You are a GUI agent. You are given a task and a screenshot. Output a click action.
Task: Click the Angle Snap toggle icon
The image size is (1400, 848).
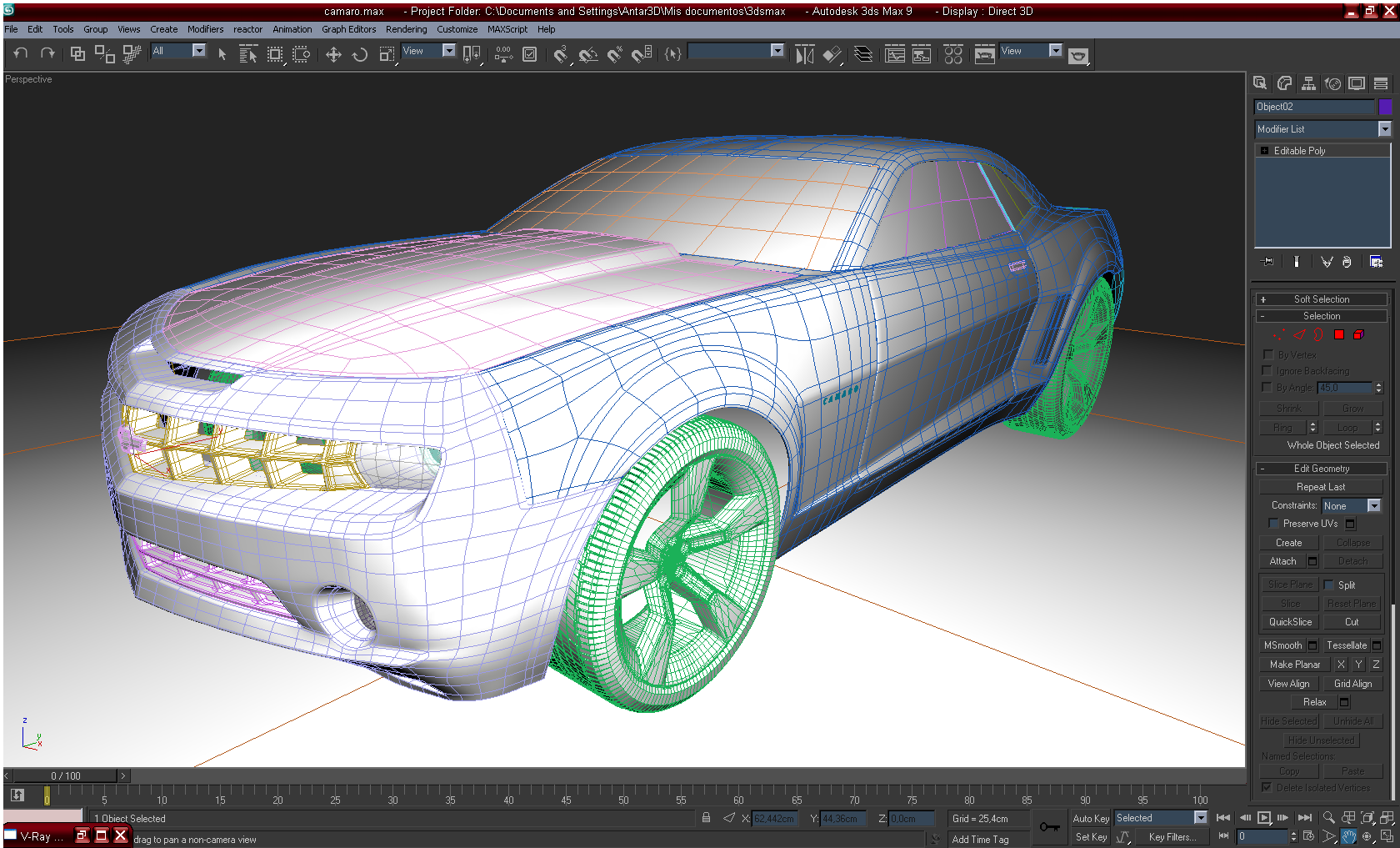pos(588,54)
